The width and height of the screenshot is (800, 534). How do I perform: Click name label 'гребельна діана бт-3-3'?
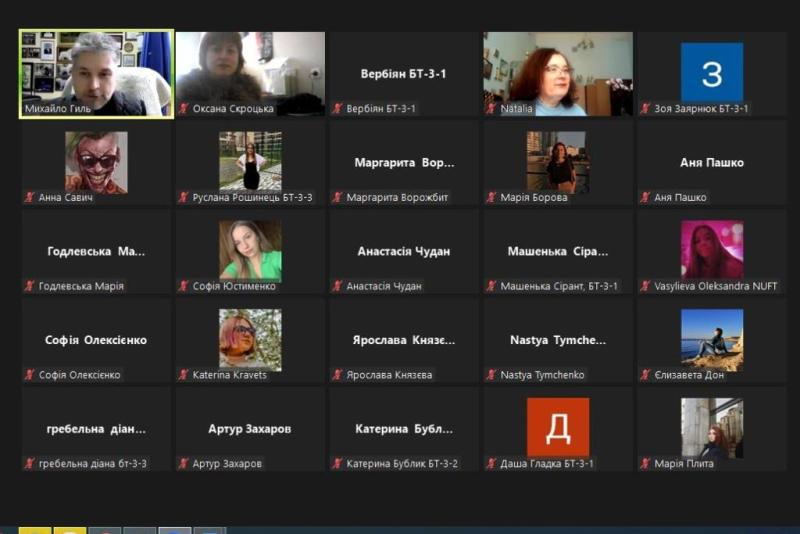[92, 464]
